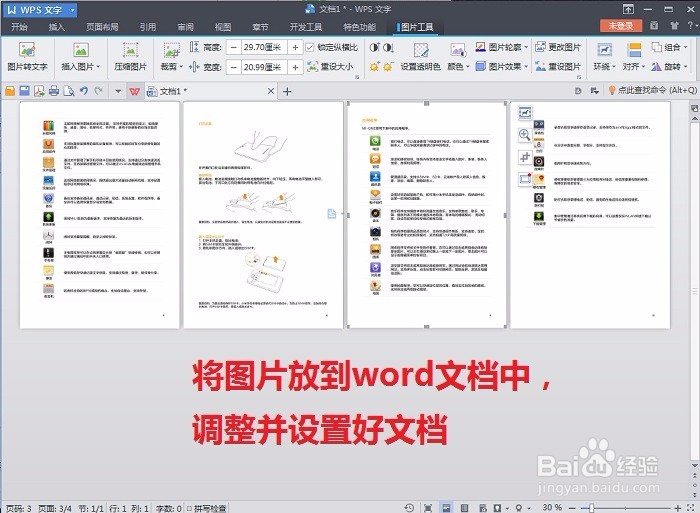Click the red WPS home icon

point(134,92)
